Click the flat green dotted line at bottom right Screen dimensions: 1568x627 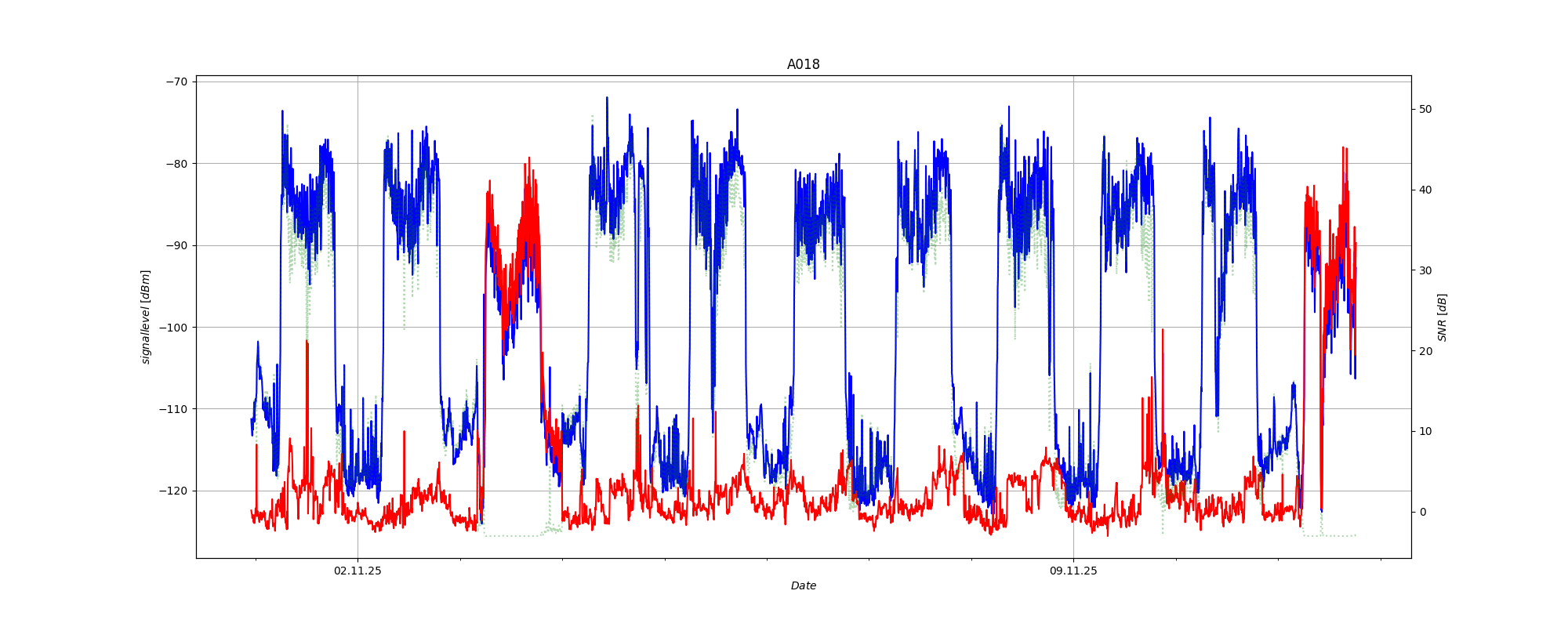coord(1339,536)
